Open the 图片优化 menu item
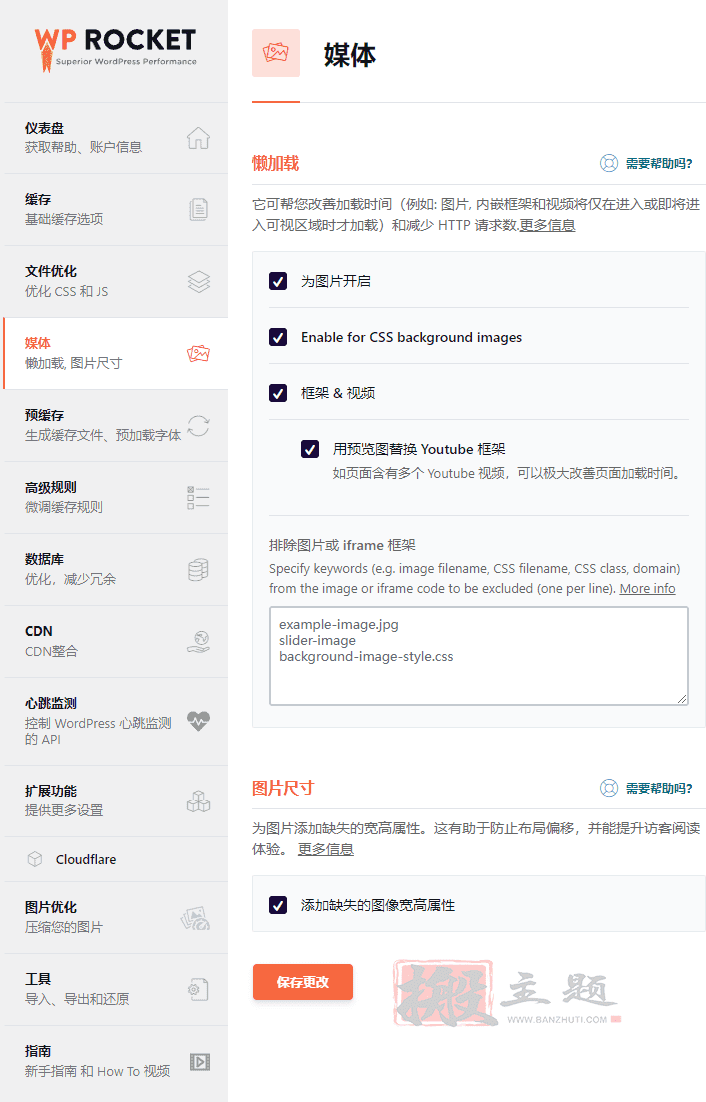This screenshot has height=1102, width=706. 116,918
